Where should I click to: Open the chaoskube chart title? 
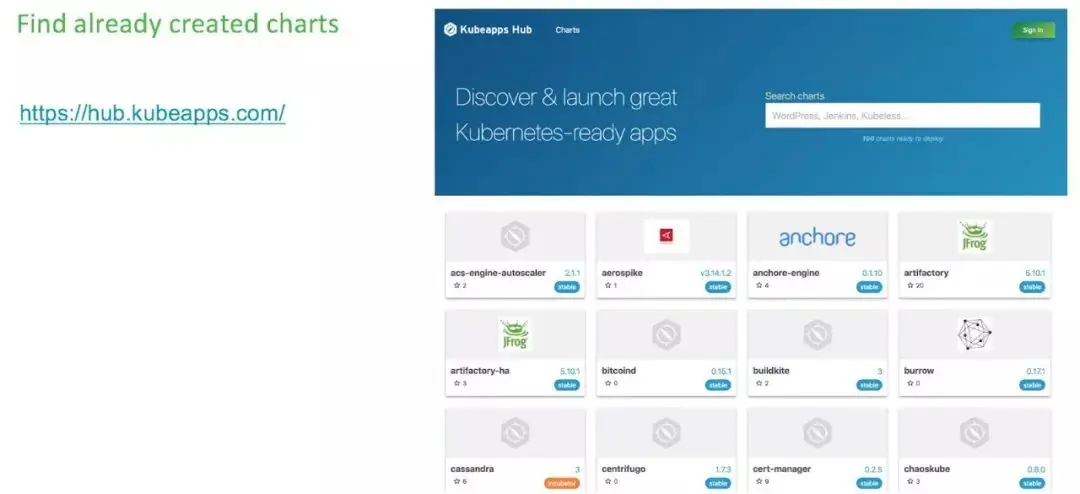pyautogui.click(x=926, y=469)
